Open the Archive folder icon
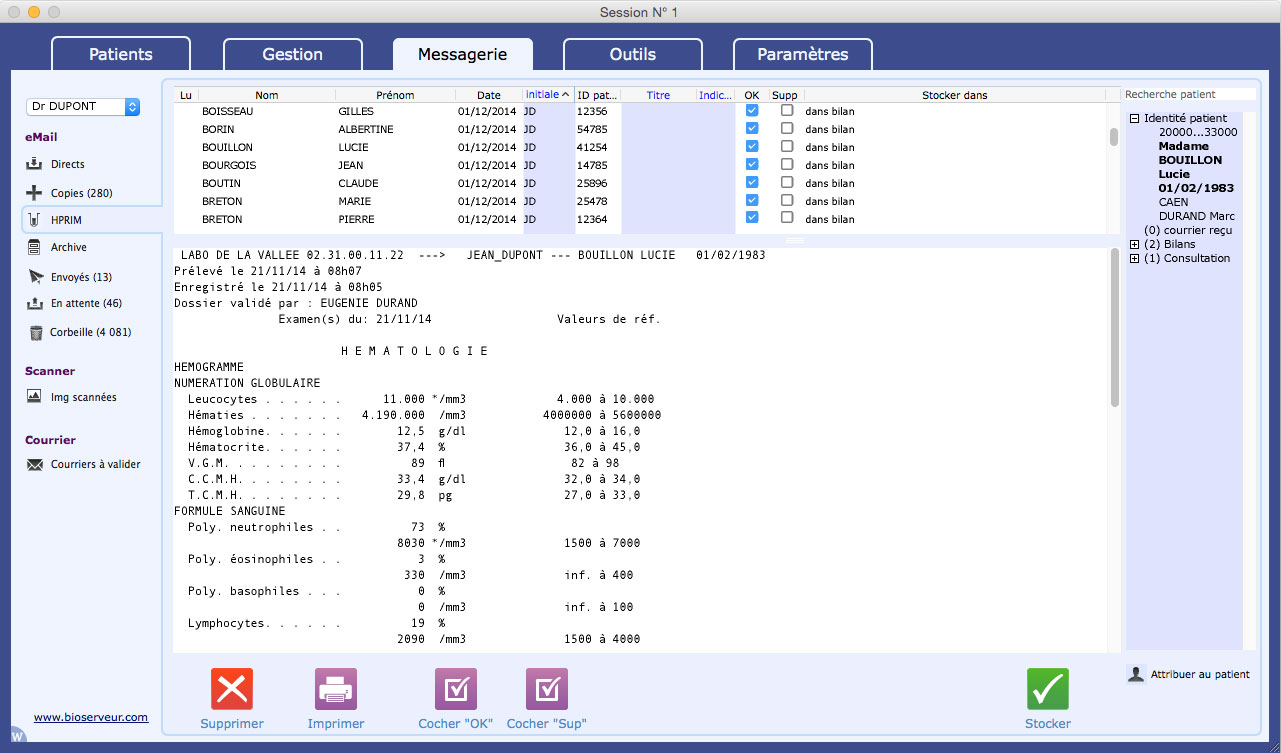Image resolution: width=1281 pixels, height=753 pixels. [x=34, y=247]
